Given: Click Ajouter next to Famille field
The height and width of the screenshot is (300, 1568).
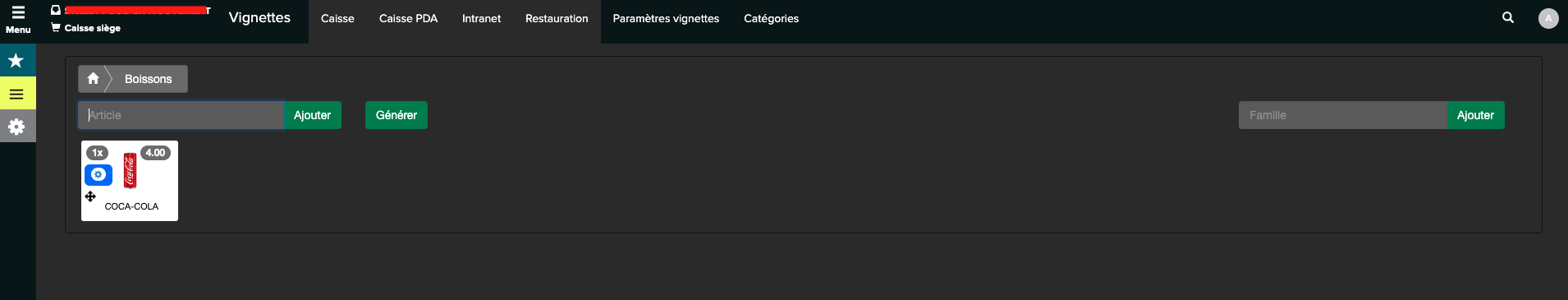Looking at the screenshot, I should tap(1475, 115).
